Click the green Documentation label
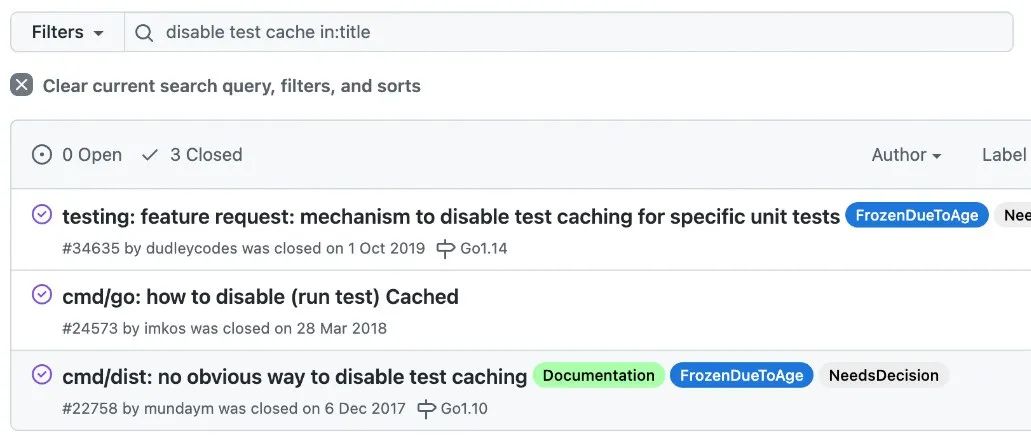The image size is (1031, 439). click(x=598, y=376)
